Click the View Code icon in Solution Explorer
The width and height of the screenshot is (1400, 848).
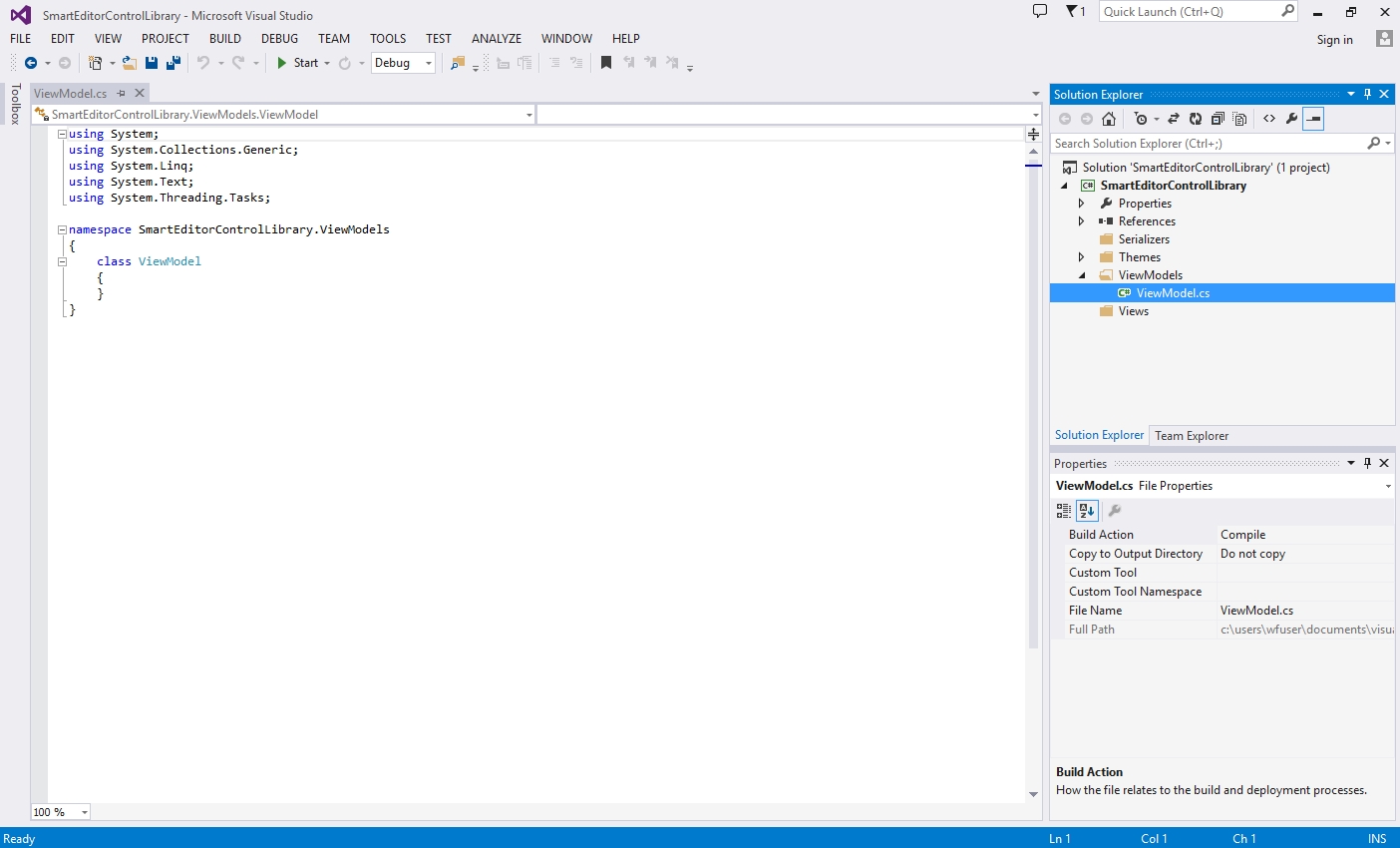point(1268,119)
